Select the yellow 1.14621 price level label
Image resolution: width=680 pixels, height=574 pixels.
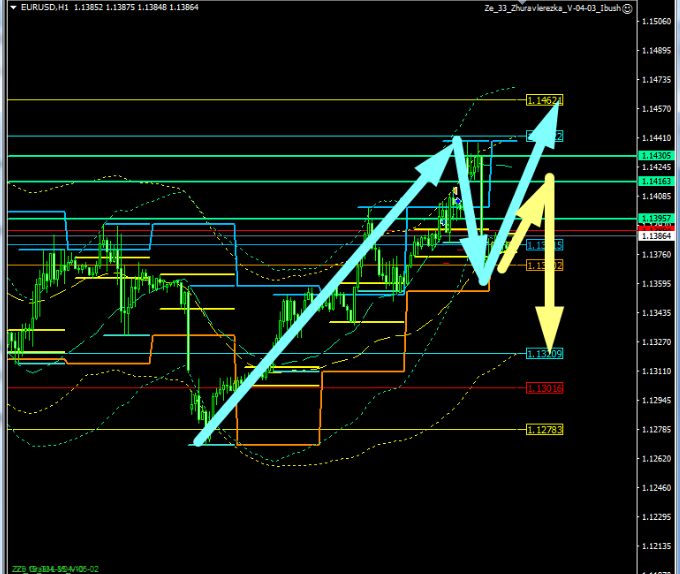pyautogui.click(x=545, y=100)
